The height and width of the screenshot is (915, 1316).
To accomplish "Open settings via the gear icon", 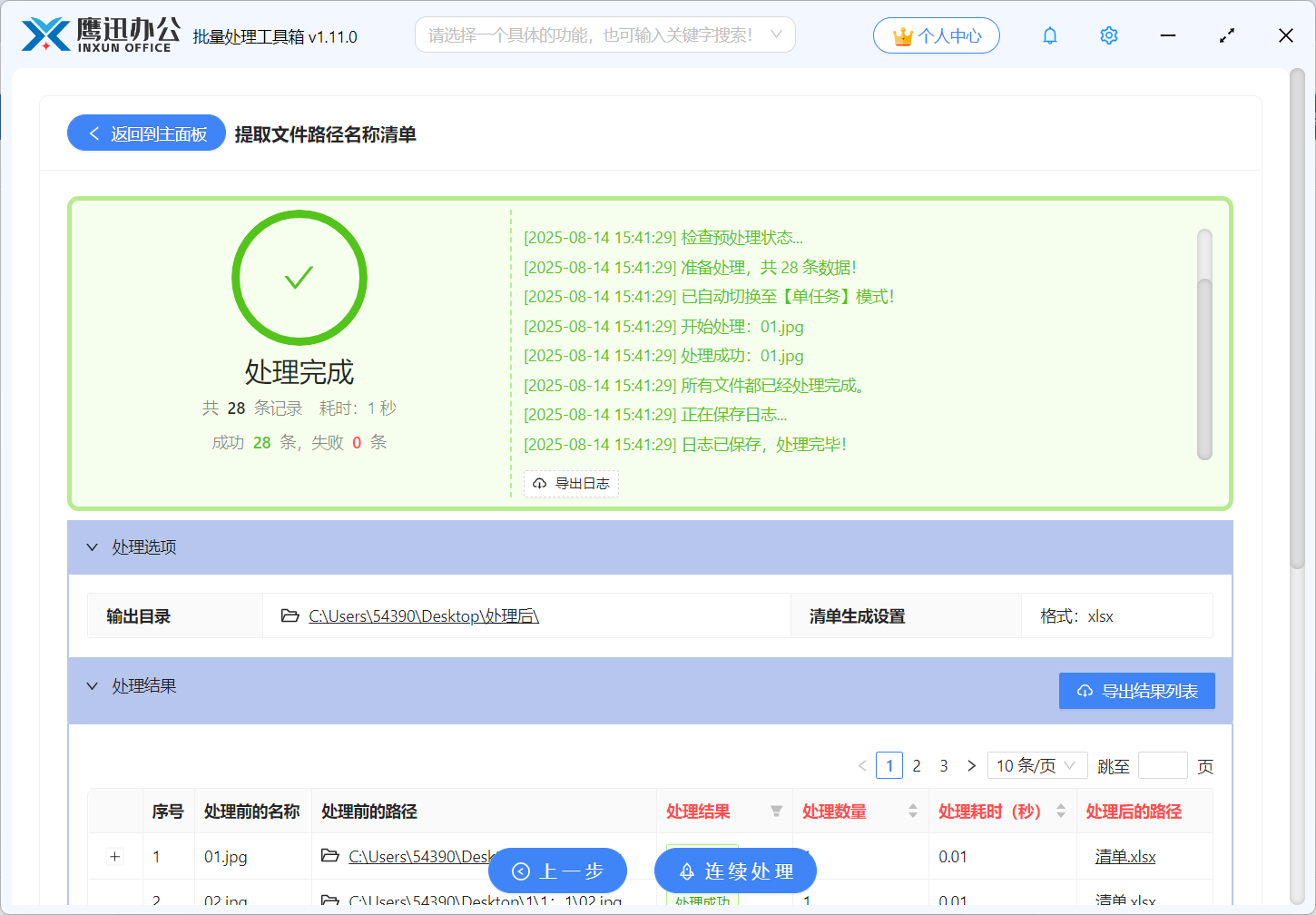I will point(1109,35).
